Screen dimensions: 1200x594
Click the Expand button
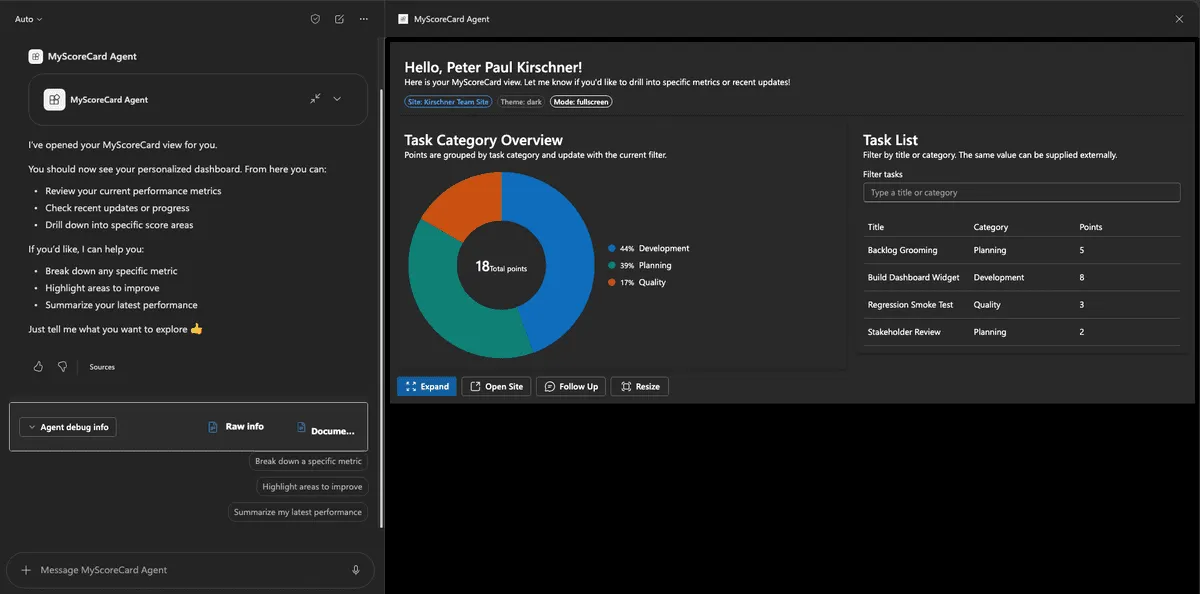click(x=427, y=386)
